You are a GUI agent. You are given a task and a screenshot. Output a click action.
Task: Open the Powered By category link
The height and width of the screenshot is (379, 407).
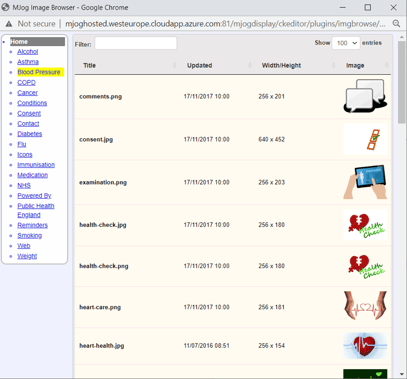coord(34,196)
